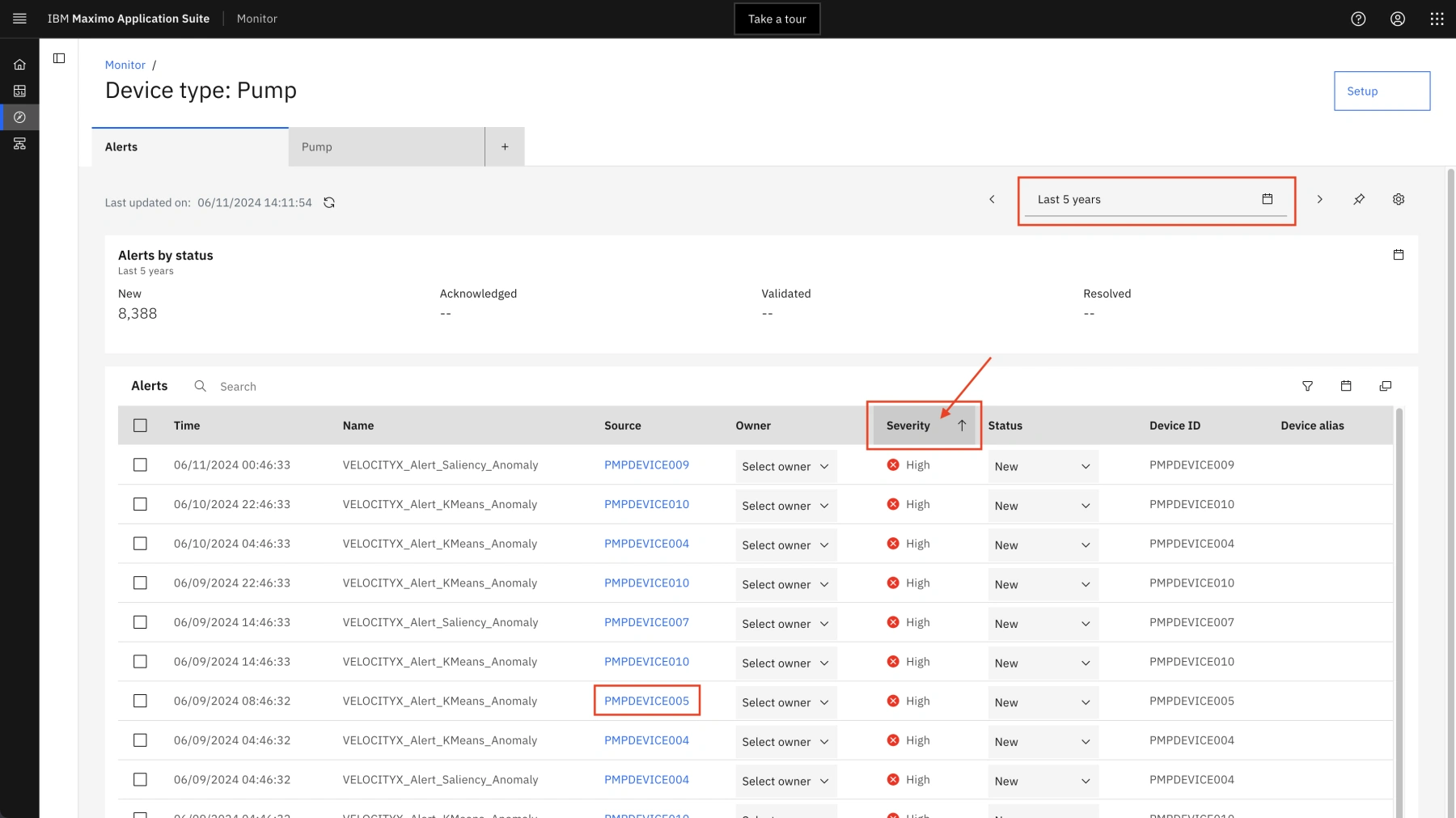The image size is (1456, 818).
Task: Open the Monitor breadcrumb link
Action: tap(125, 65)
